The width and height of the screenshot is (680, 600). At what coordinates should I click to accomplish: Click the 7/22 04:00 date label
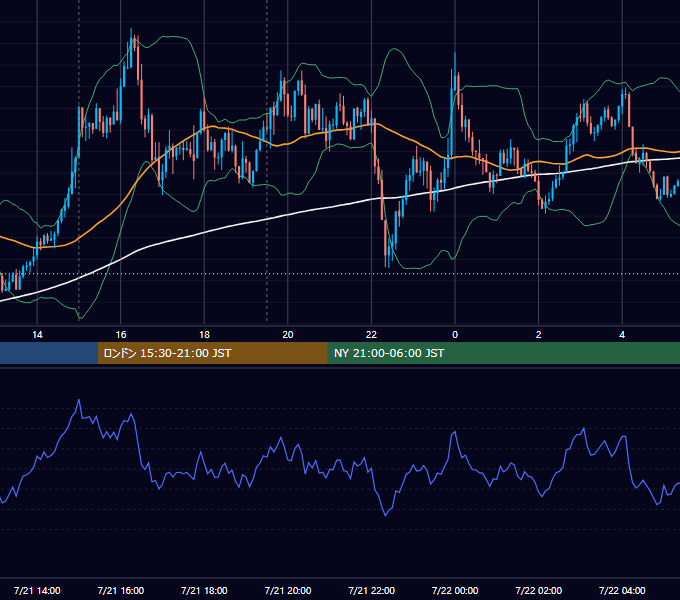tap(622, 590)
